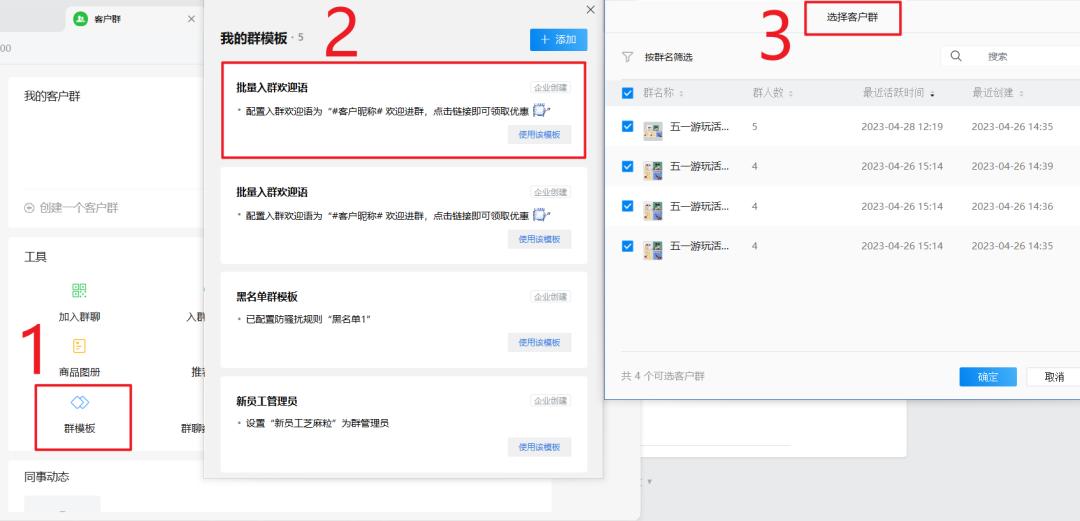This screenshot has width=1080, height=521.
Task: Sort by 最近活跃时间 column arrow
Action: tap(932, 94)
